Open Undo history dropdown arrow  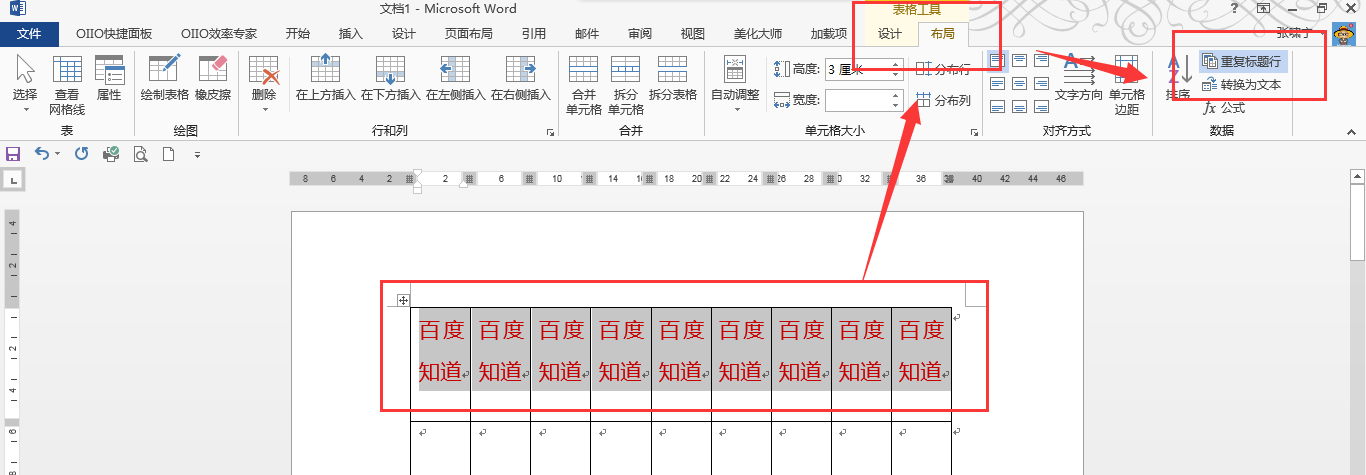click(57, 154)
